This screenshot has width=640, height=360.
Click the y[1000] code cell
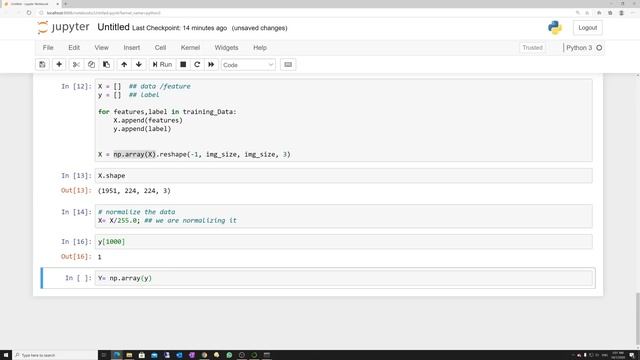coord(344,242)
